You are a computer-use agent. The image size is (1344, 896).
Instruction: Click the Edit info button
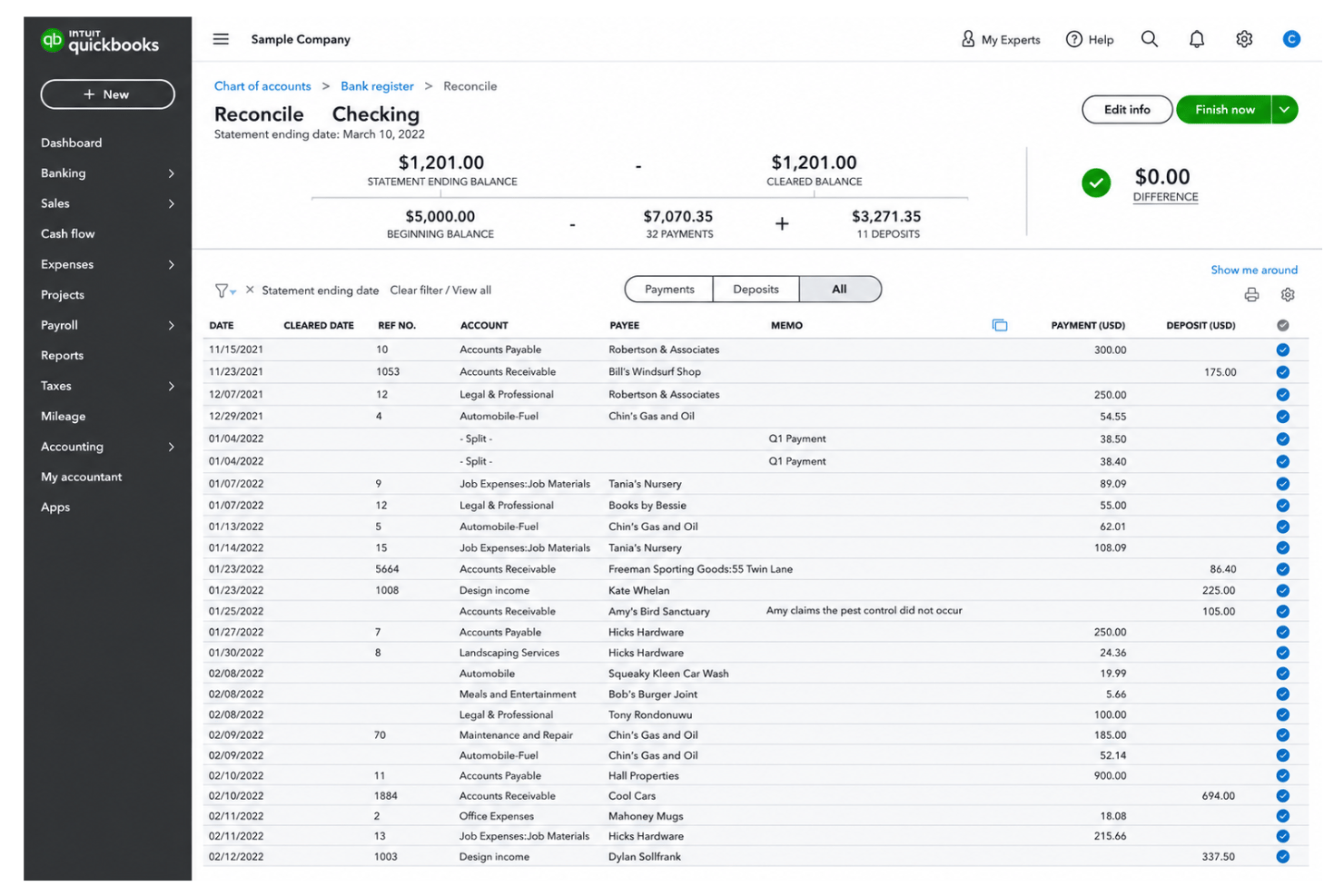(x=1127, y=110)
